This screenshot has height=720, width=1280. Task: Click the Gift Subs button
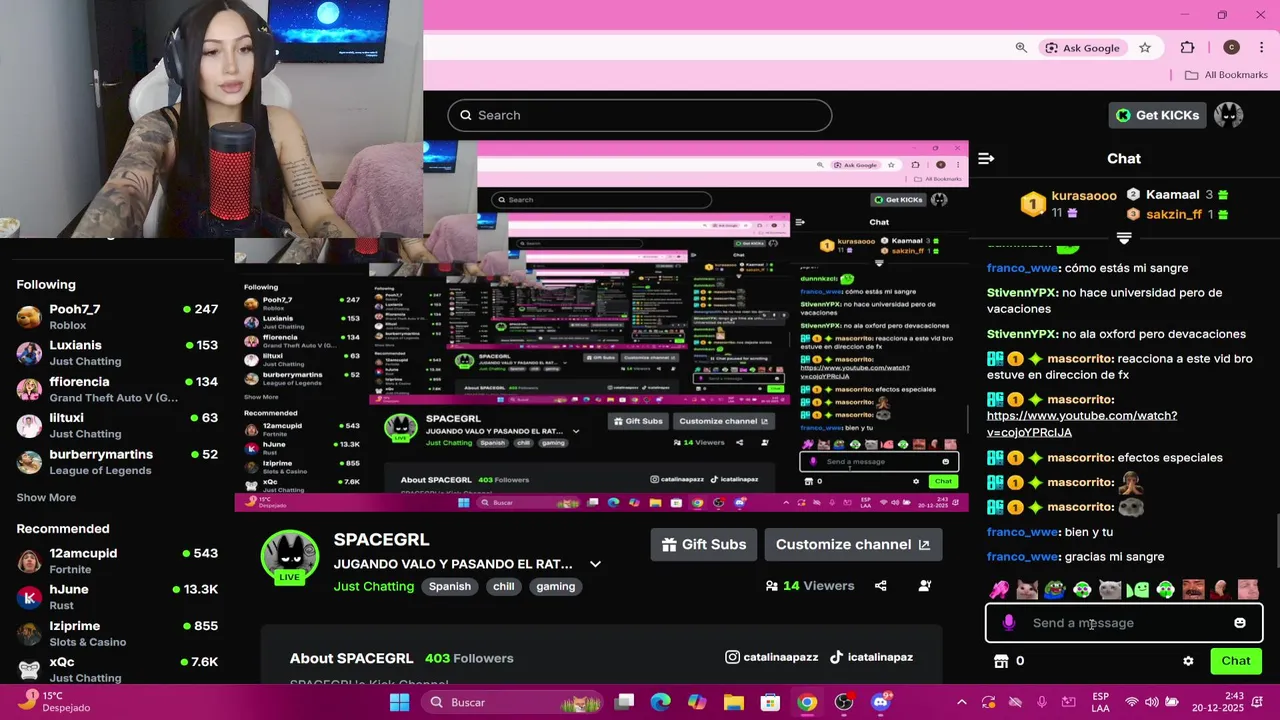(x=704, y=545)
